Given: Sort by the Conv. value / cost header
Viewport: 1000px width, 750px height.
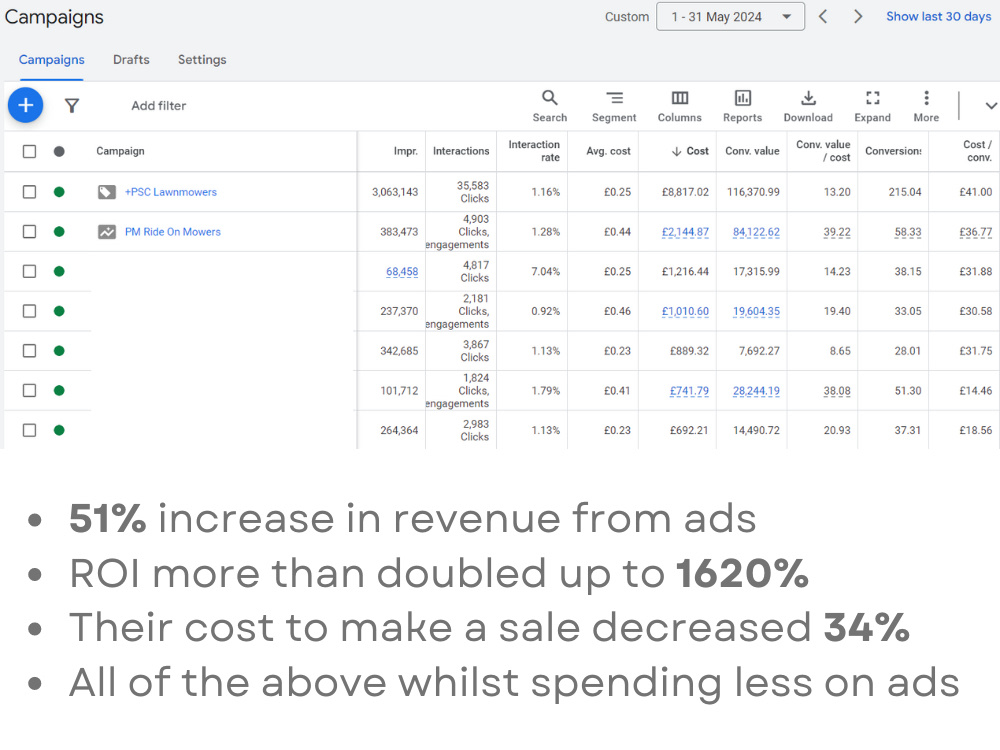Looking at the screenshot, I should pos(823,151).
